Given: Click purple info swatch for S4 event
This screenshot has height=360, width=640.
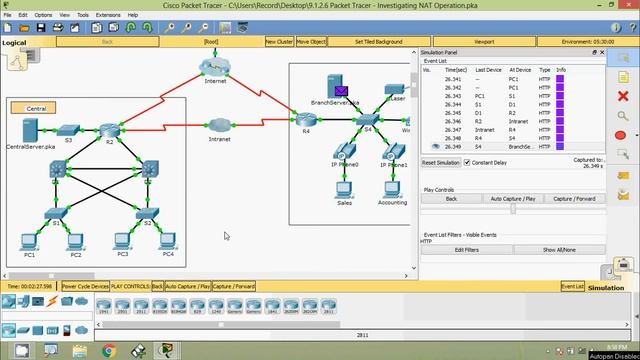Looking at the screenshot, I should [560, 146].
